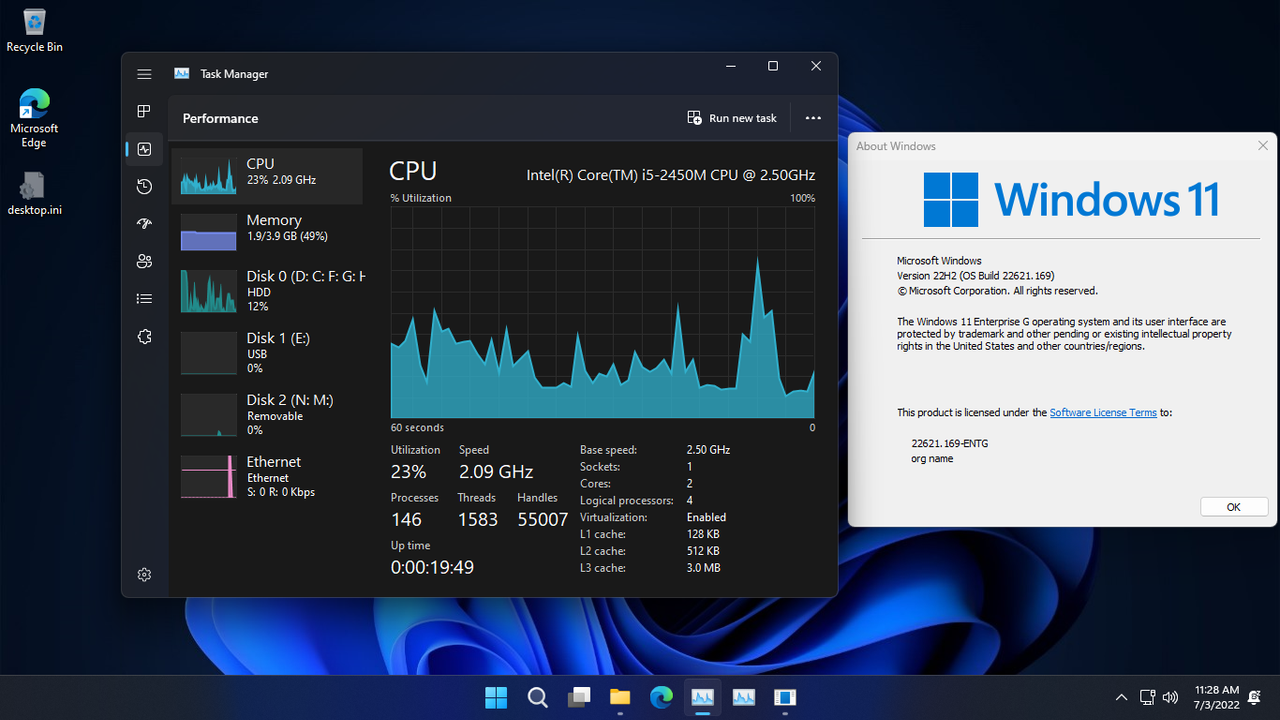
Task: Click Base speed 2.50 GHz value
Action: (x=708, y=450)
